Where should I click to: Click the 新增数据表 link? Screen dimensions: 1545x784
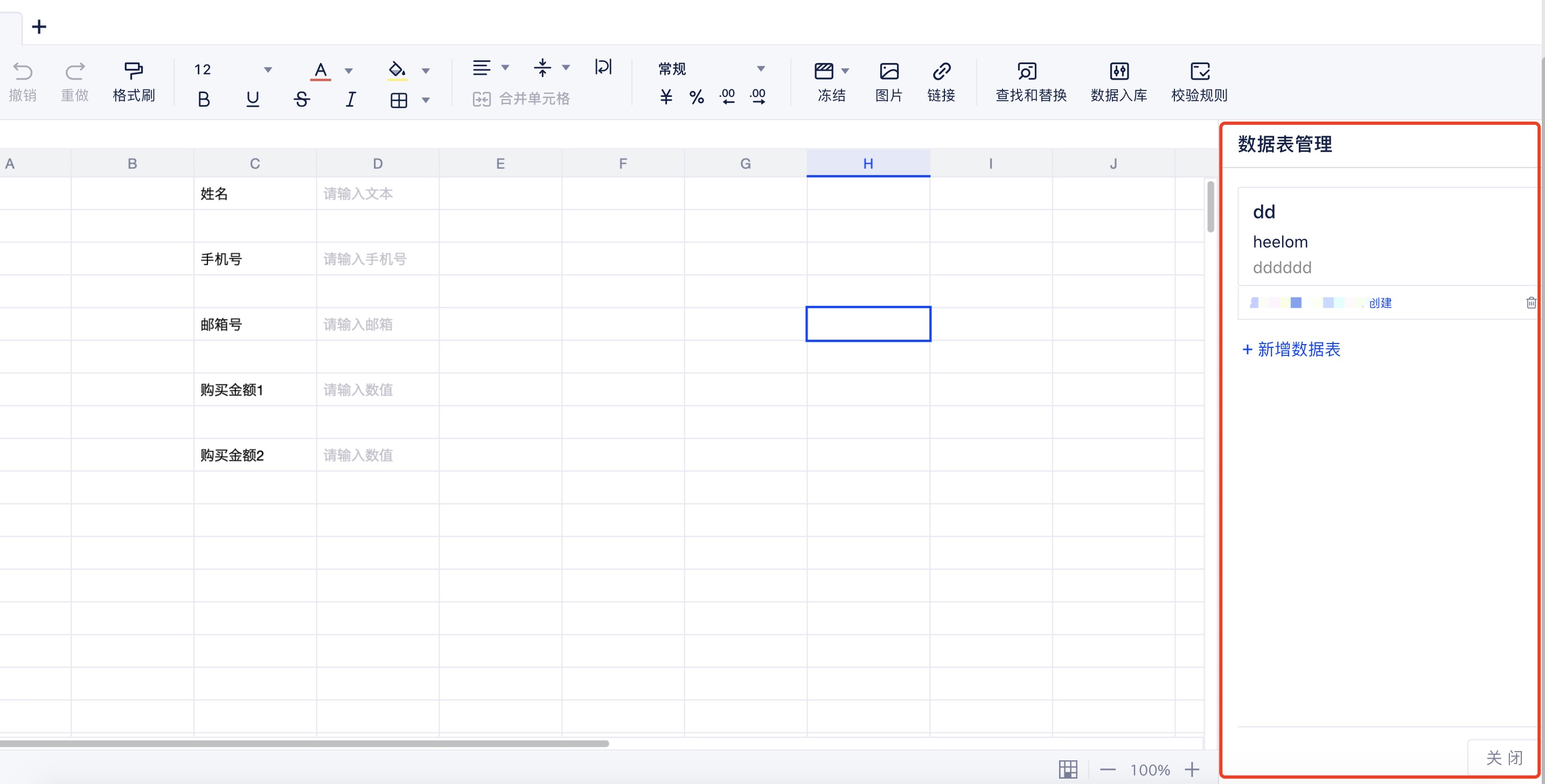click(x=1291, y=349)
